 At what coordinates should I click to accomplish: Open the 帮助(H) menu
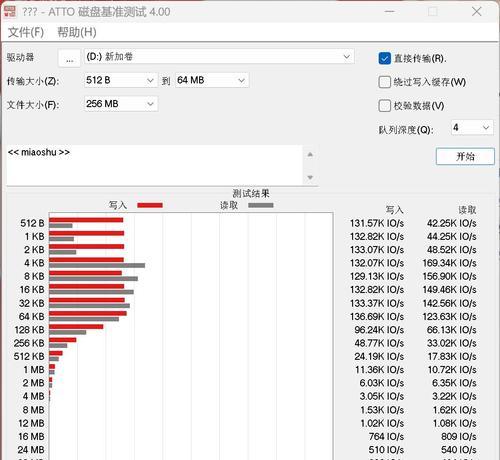pos(77,32)
